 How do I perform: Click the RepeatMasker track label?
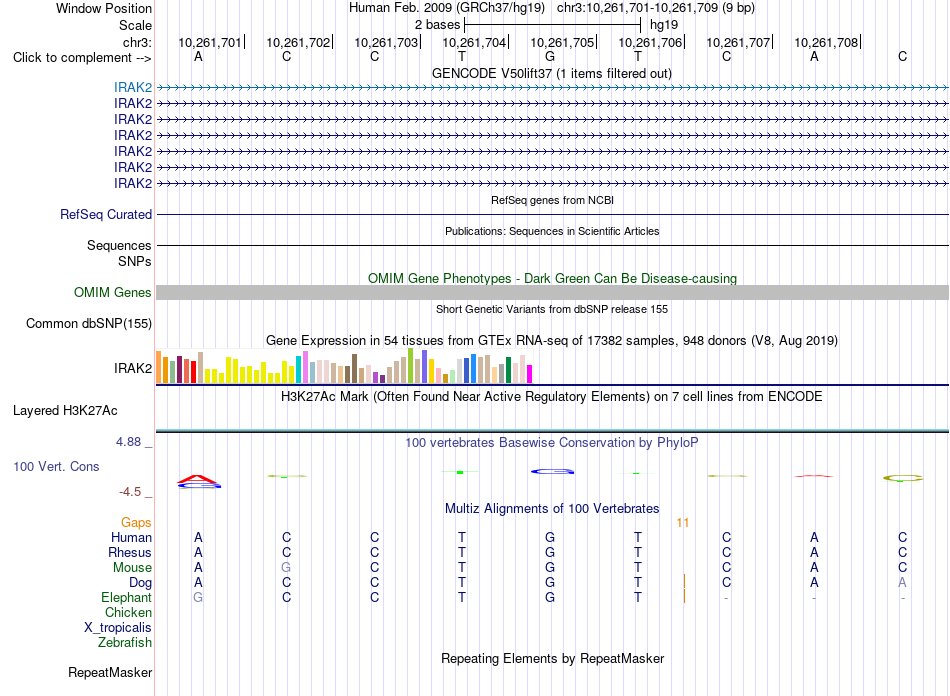click(110, 672)
